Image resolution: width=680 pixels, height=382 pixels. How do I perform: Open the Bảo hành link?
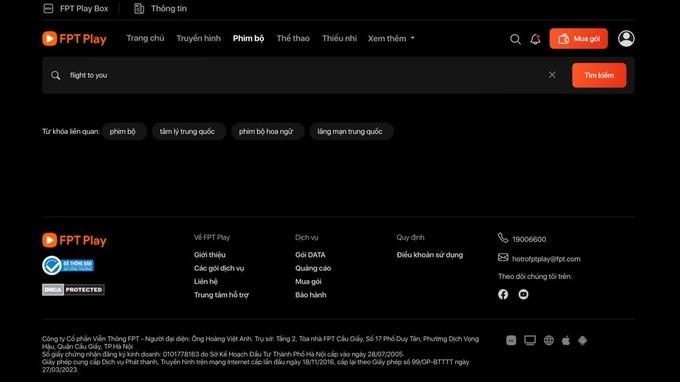click(311, 295)
